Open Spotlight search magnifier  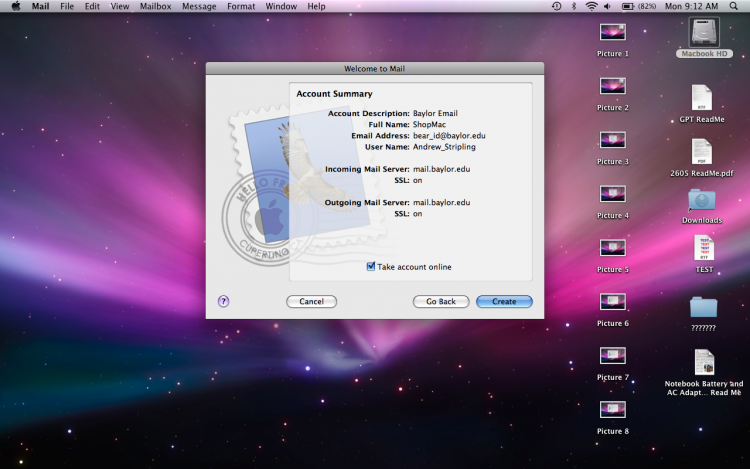coord(734,6)
